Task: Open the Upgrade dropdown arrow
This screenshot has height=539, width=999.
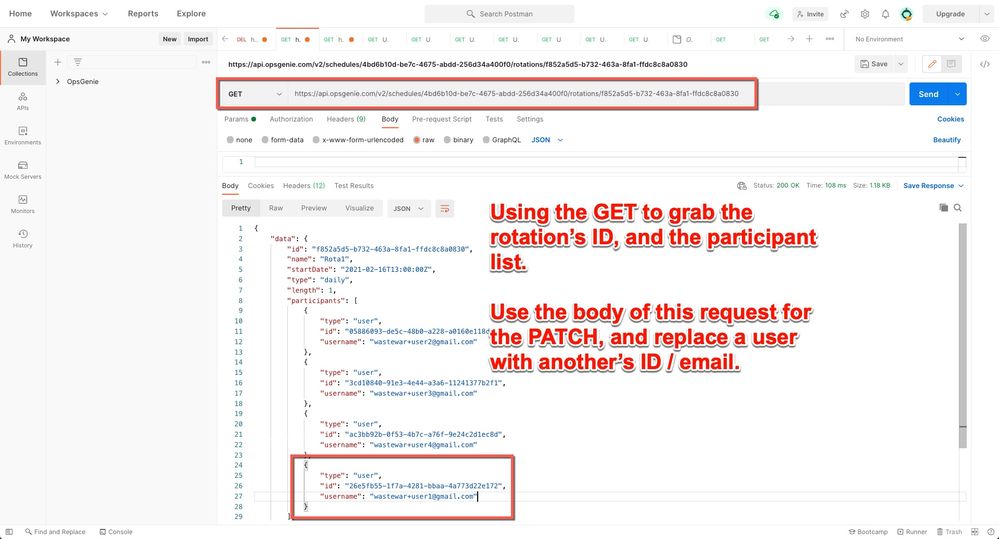Action: point(986,14)
